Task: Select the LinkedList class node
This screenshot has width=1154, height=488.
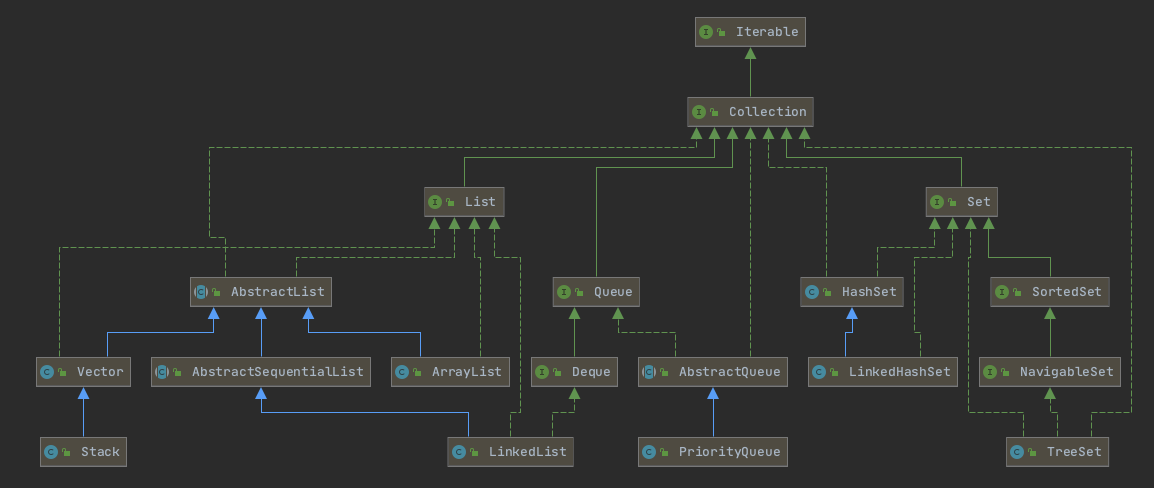Action: point(511,452)
